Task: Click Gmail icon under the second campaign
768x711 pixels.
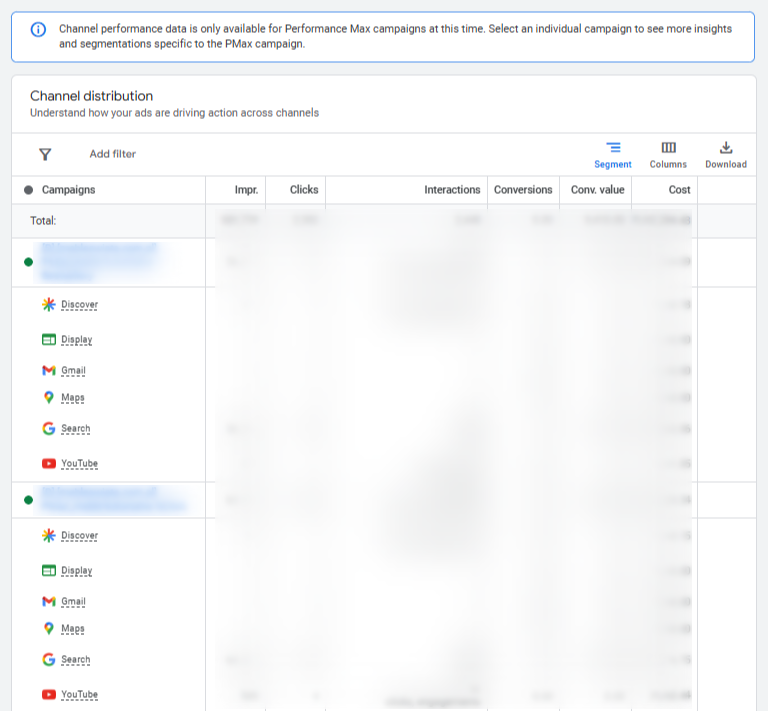Action: pos(48,601)
